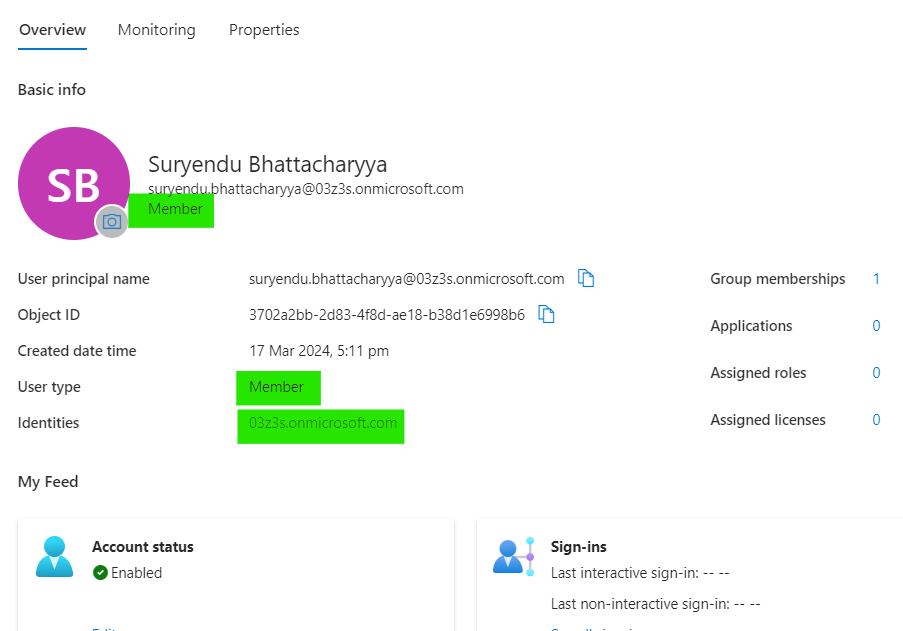The image size is (903, 631).
Task: Click the Sign-ins people icon
Action: click(x=514, y=556)
